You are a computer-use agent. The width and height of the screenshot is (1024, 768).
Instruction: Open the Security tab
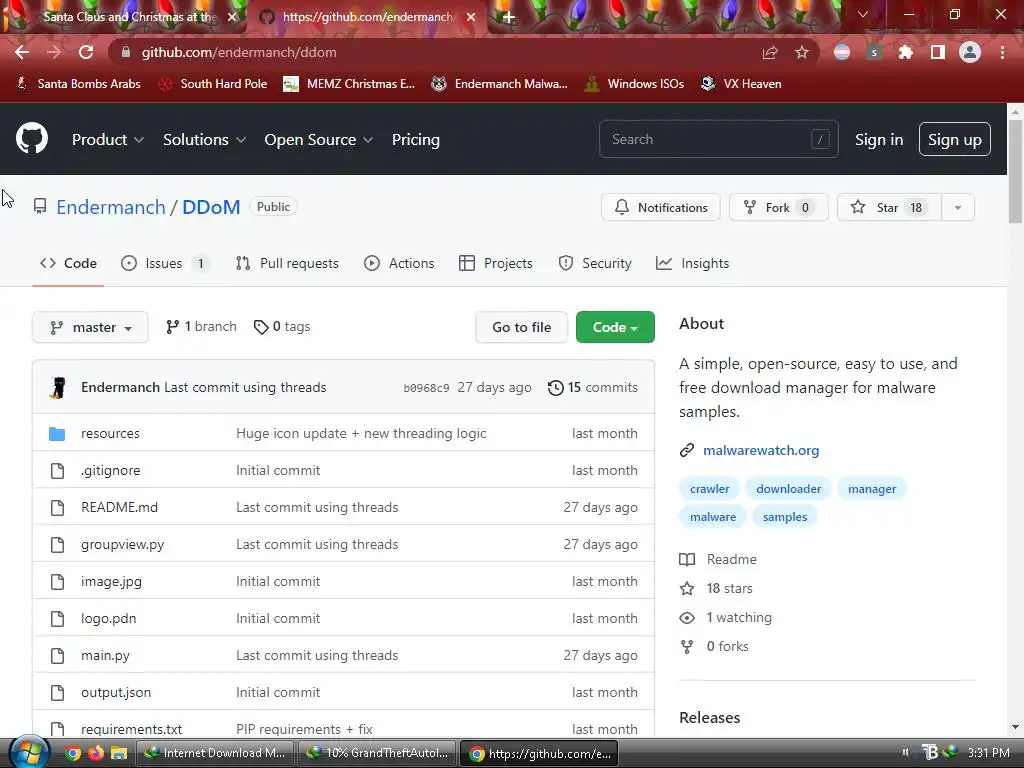[x=595, y=263]
